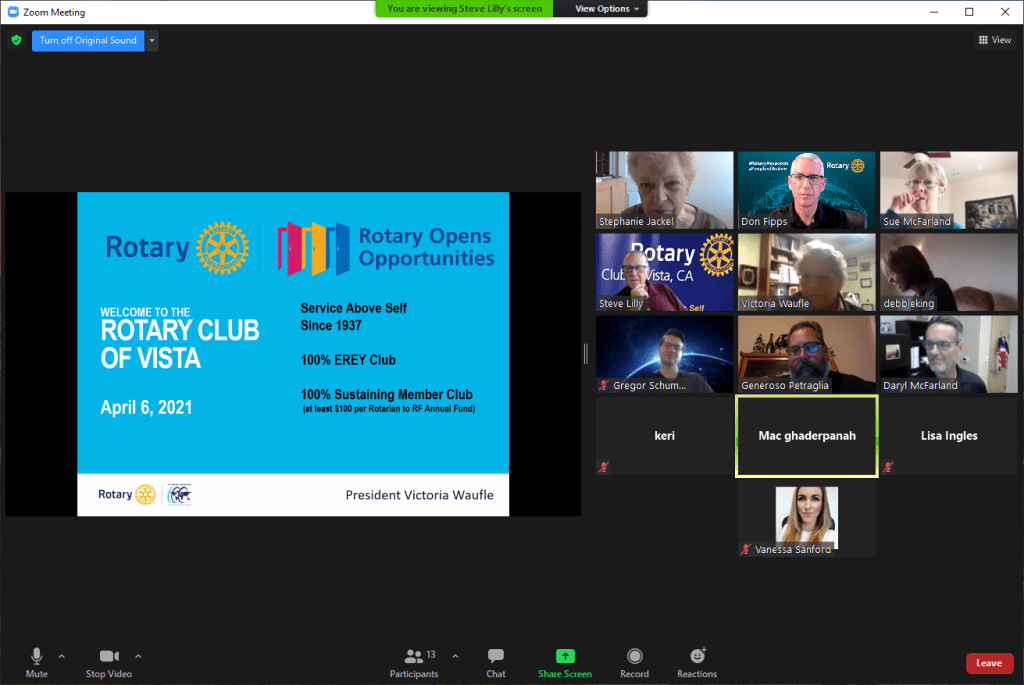Screen dimensions: 1024x685
Task: Open the Chat panel
Action: pyautogui.click(x=496, y=662)
